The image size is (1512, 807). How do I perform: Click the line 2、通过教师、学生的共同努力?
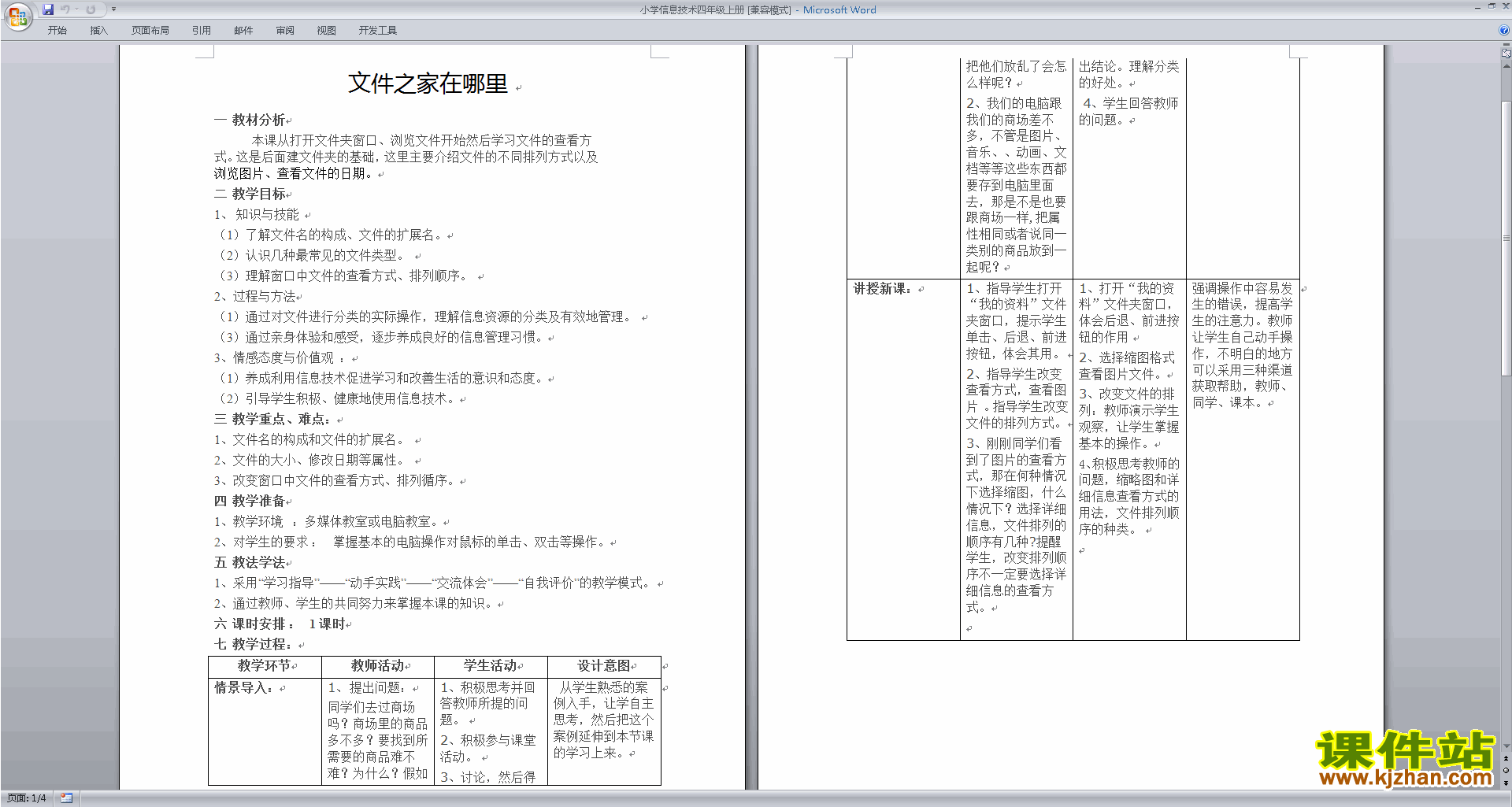(x=354, y=603)
